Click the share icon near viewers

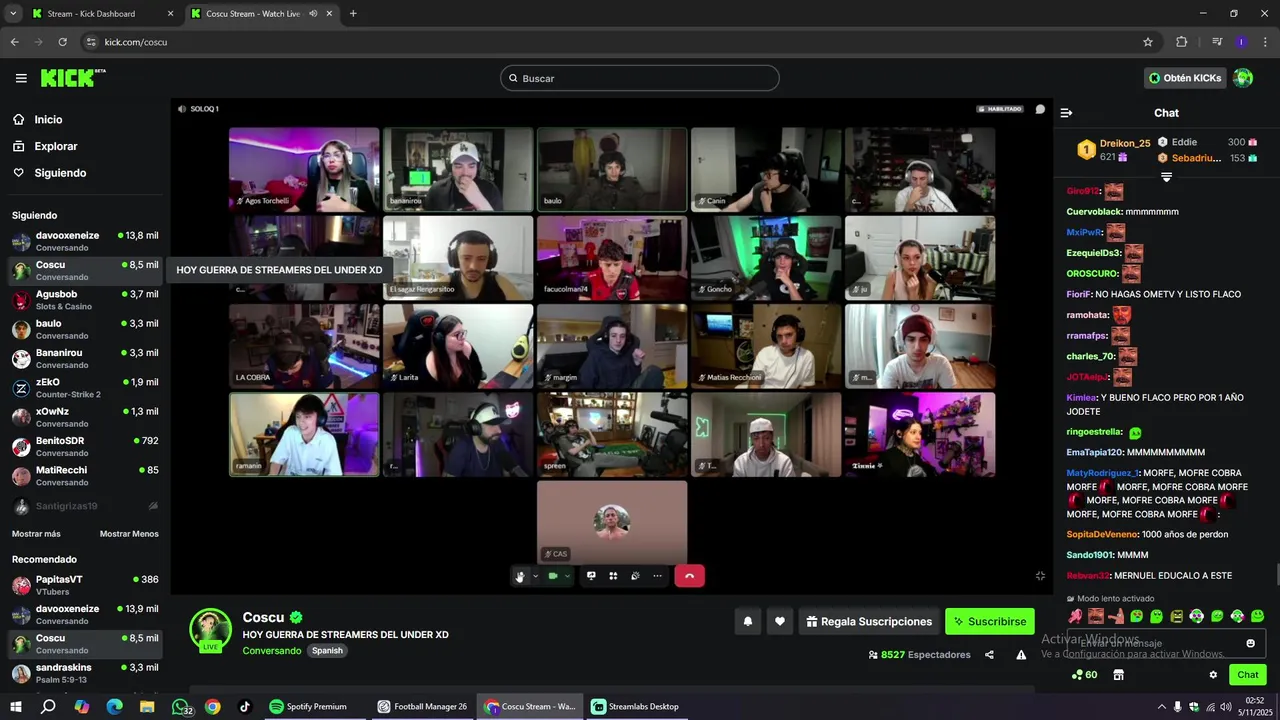(x=989, y=655)
